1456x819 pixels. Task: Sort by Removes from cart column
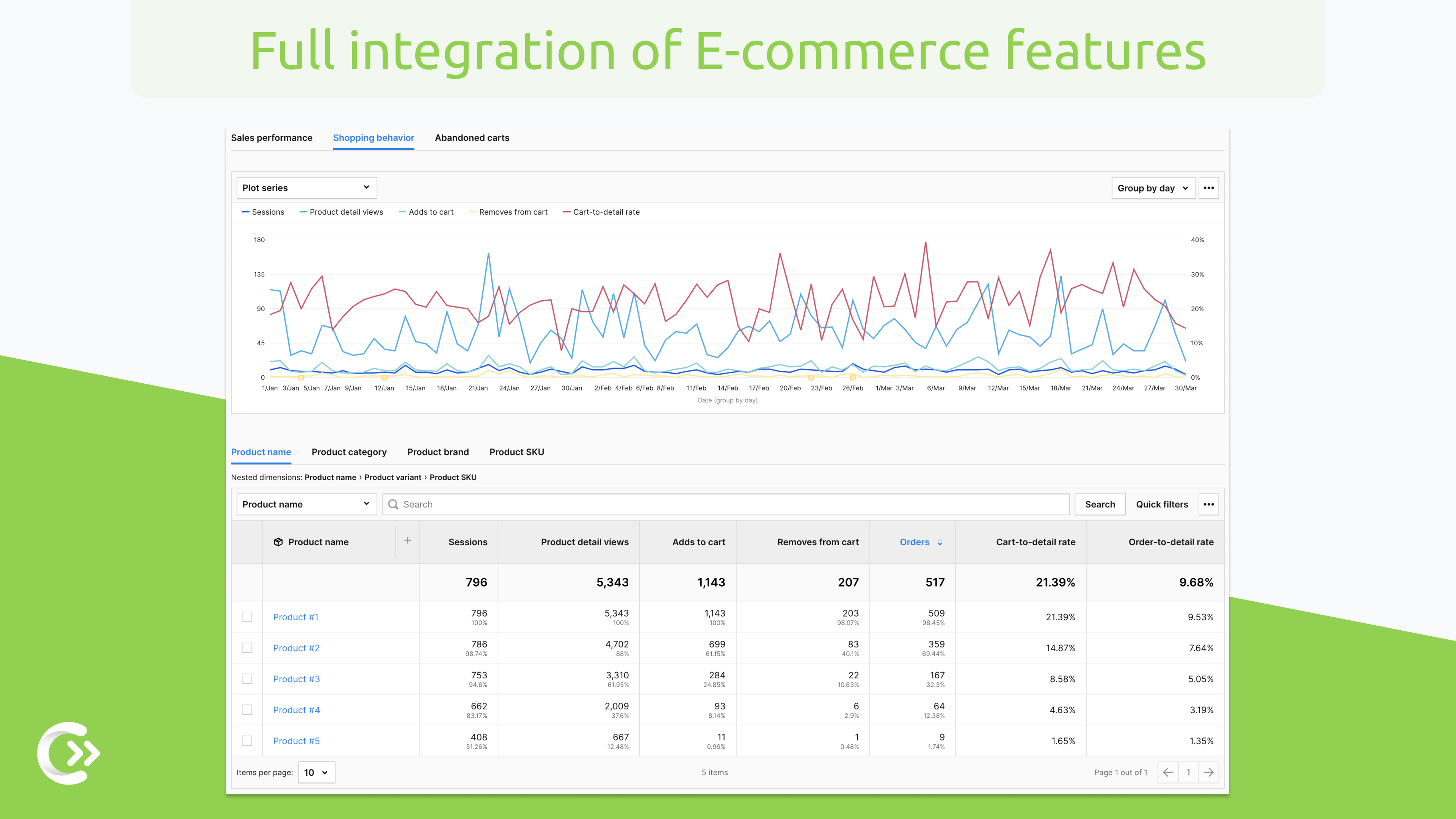point(818,542)
